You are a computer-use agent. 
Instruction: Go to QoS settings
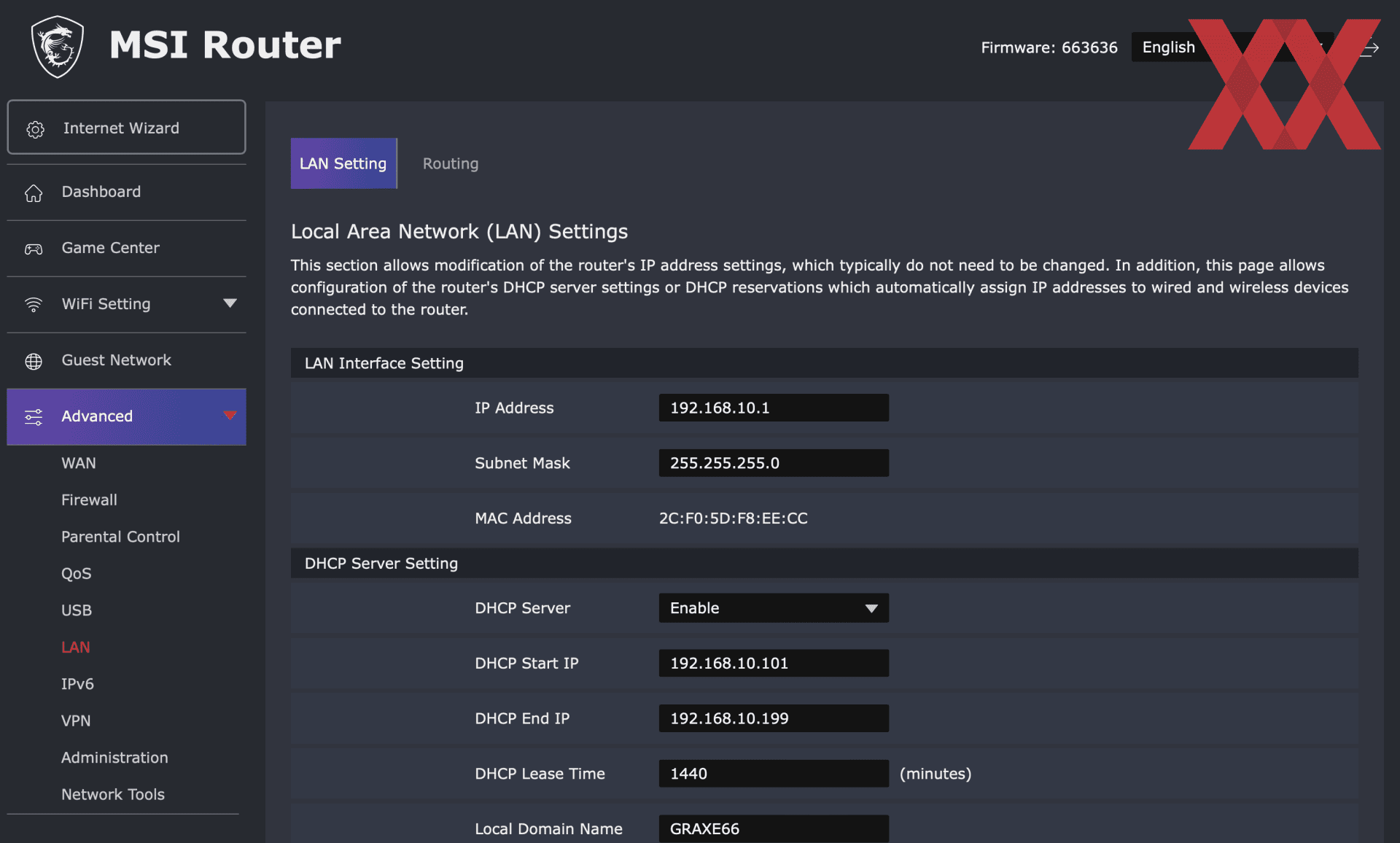coord(77,574)
